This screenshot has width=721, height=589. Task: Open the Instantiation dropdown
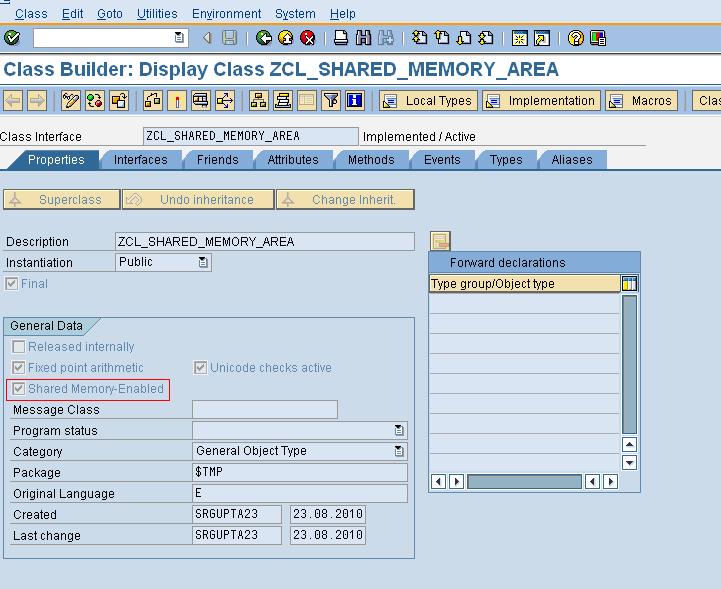pos(203,262)
